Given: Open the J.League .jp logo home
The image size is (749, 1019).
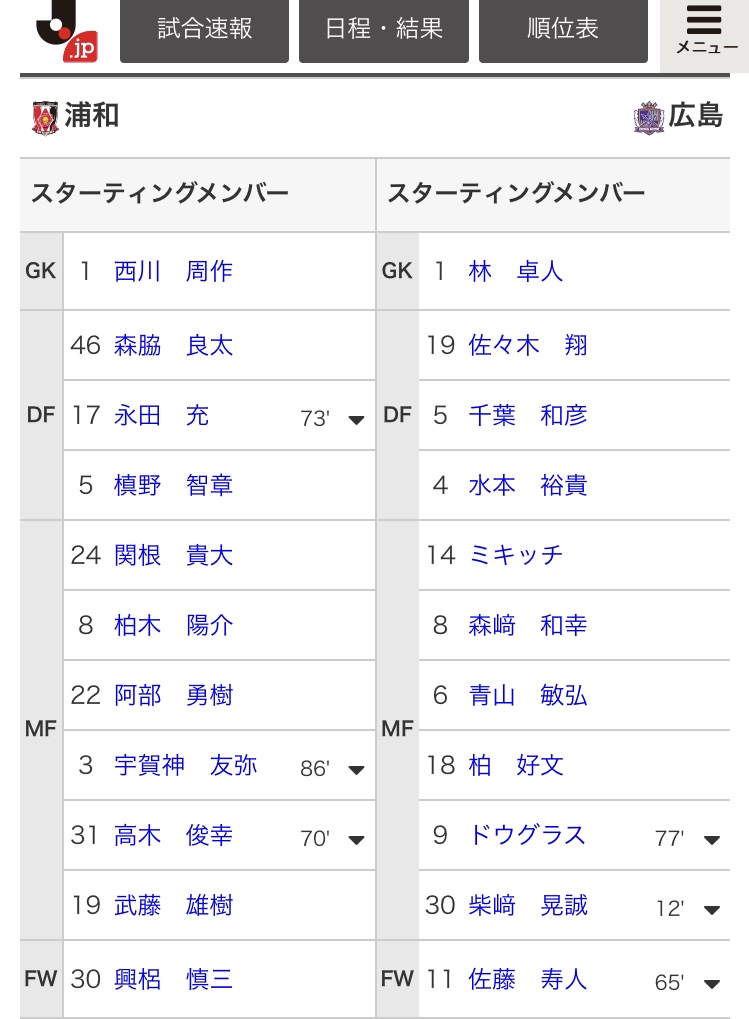Looking at the screenshot, I should pyautogui.click(x=67, y=31).
